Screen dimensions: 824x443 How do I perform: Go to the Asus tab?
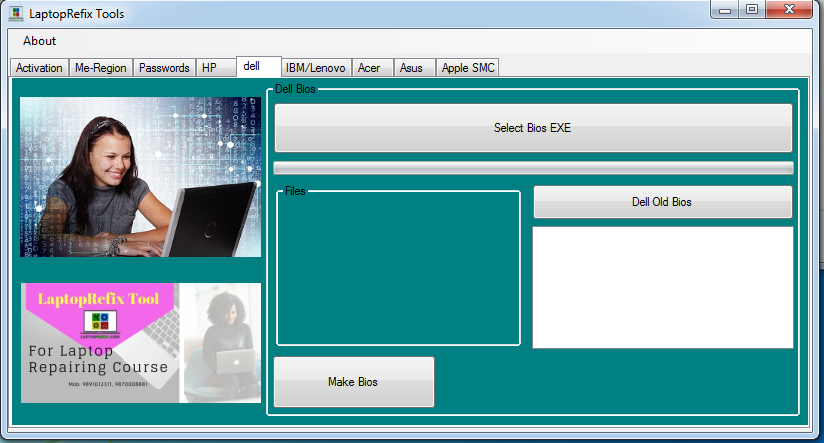click(x=415, y=68)
